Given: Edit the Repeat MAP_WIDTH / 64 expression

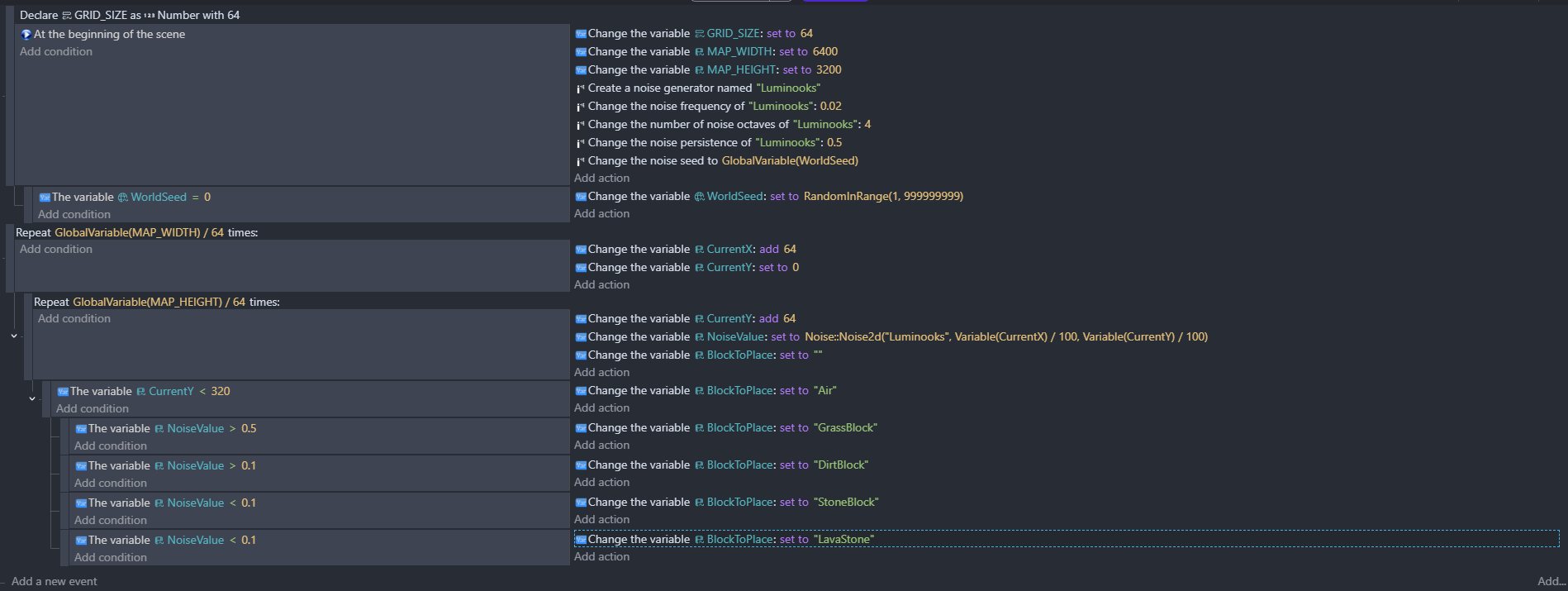Looking at the screenshot, I should pos(139,232).
